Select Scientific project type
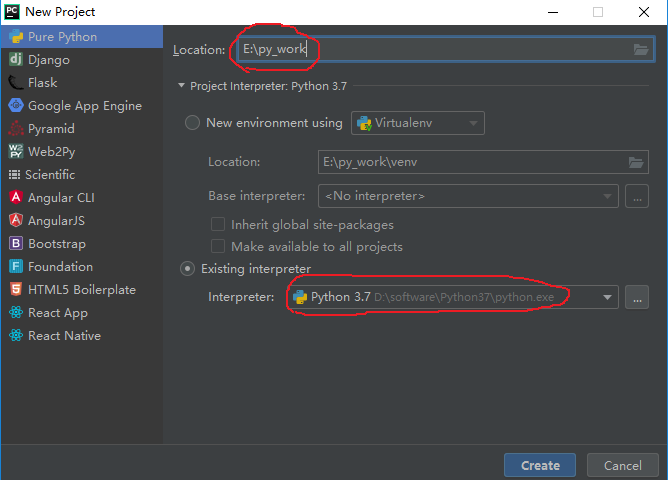The height and width of the screenshot is (480, 668). point(82,175)
